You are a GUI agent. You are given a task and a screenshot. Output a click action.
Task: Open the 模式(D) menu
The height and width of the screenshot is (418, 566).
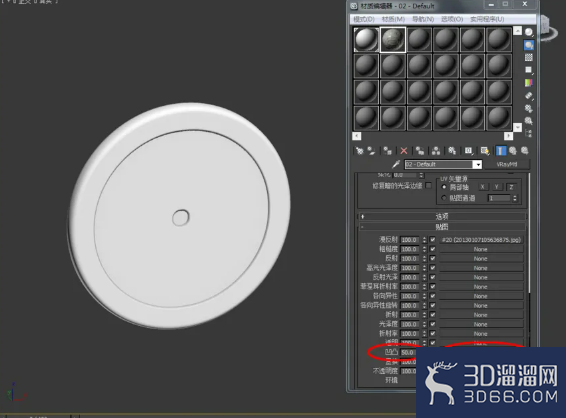pos(363,19)
